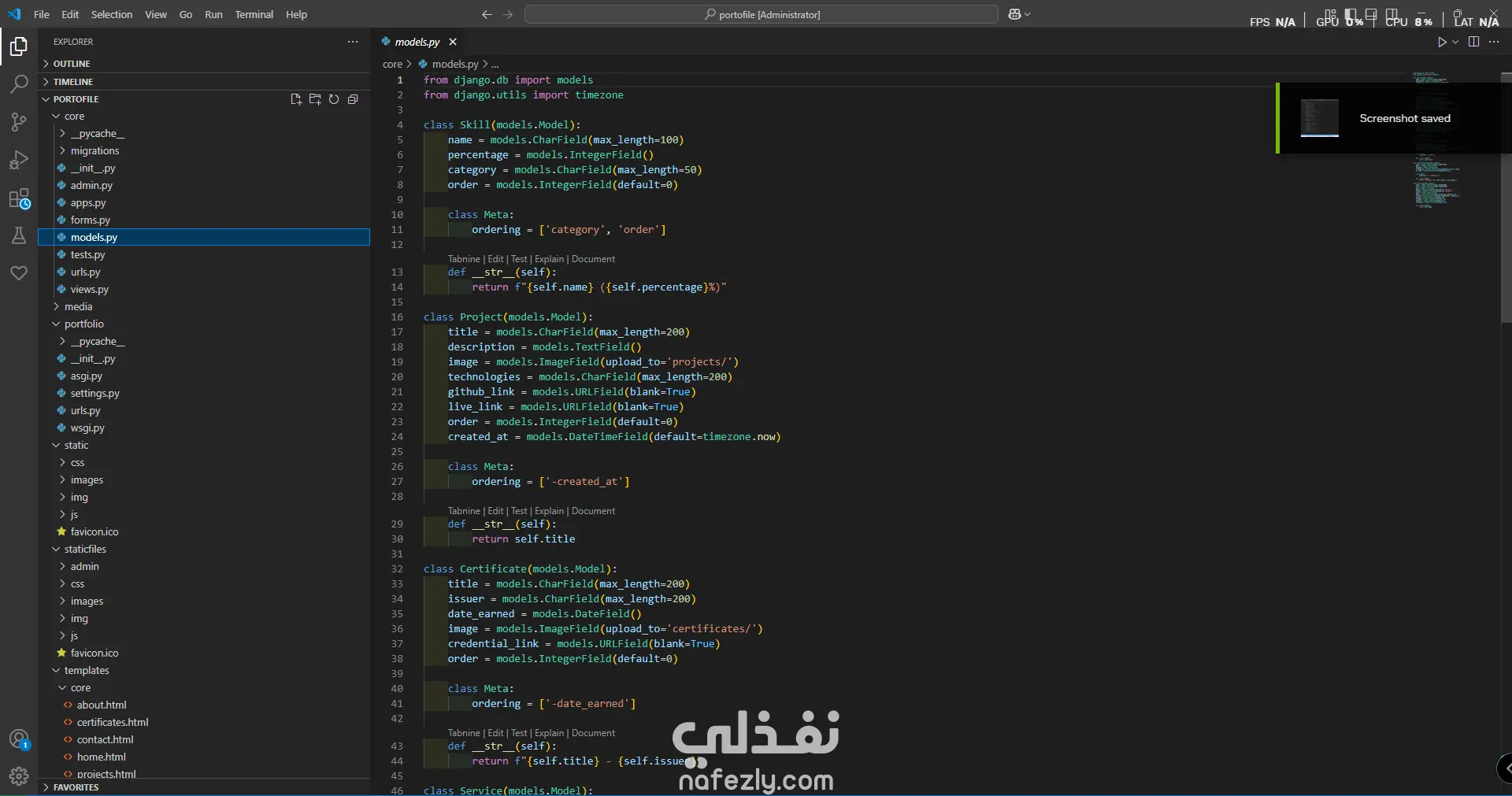The image size is (1512, 796).
Task: Open the favicon.ico file under static
Action: [x=94, y=532]
